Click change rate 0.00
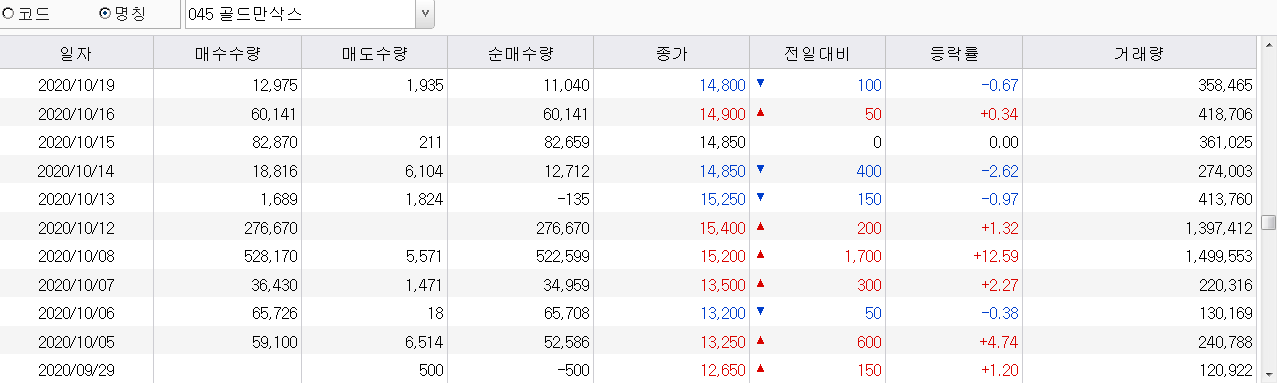 pos(1004,143)
